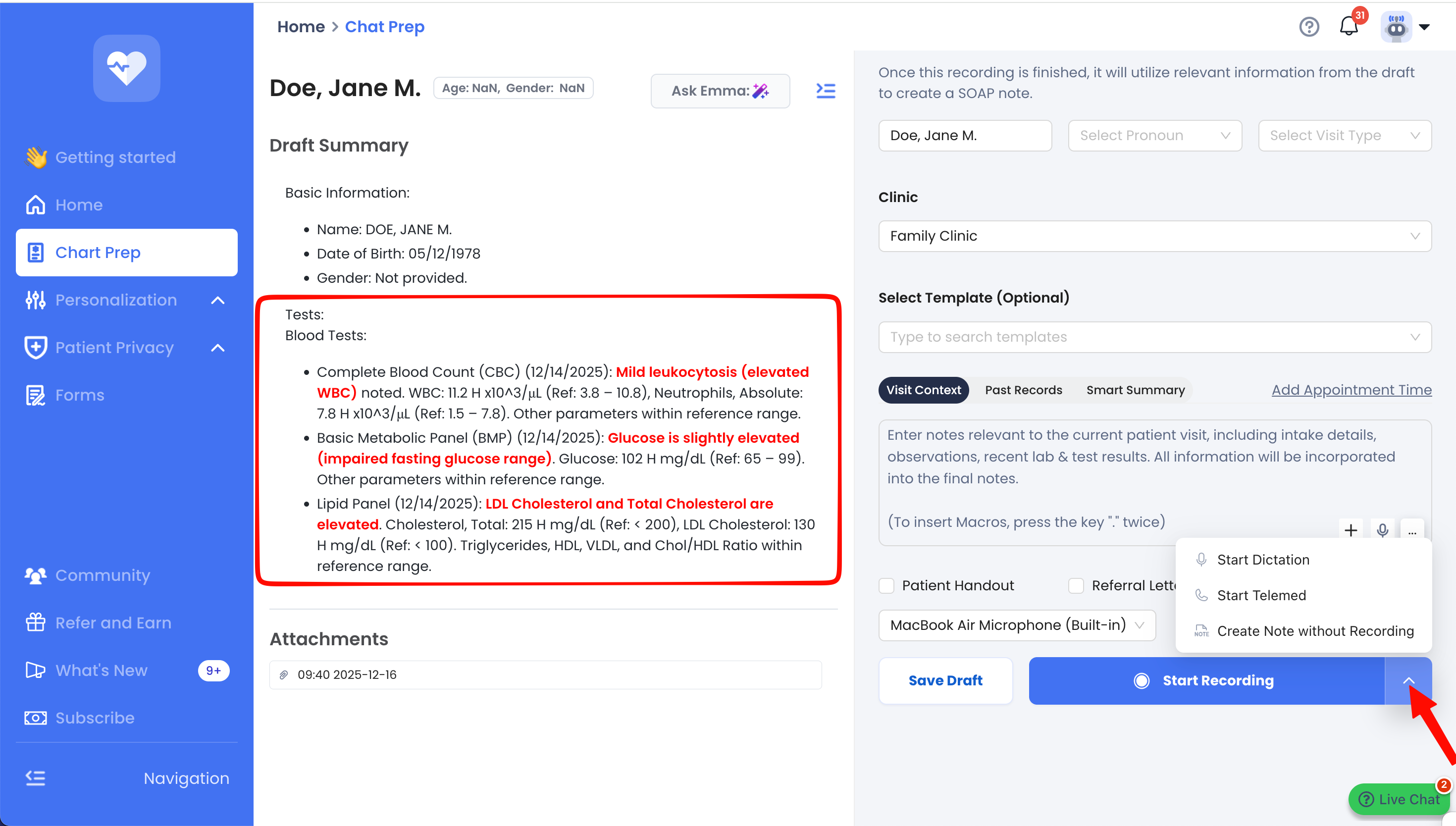Switch to the Past Records tab

coord(1023,390)
